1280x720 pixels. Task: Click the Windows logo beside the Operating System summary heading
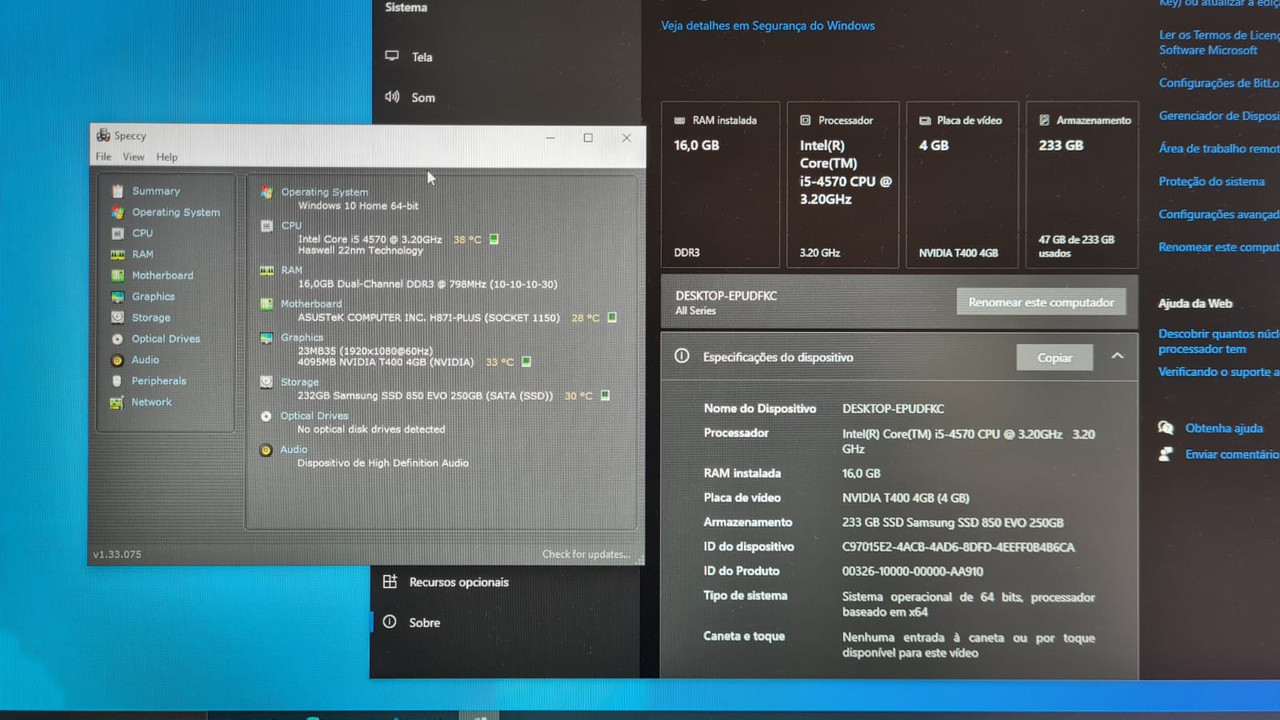266,192
